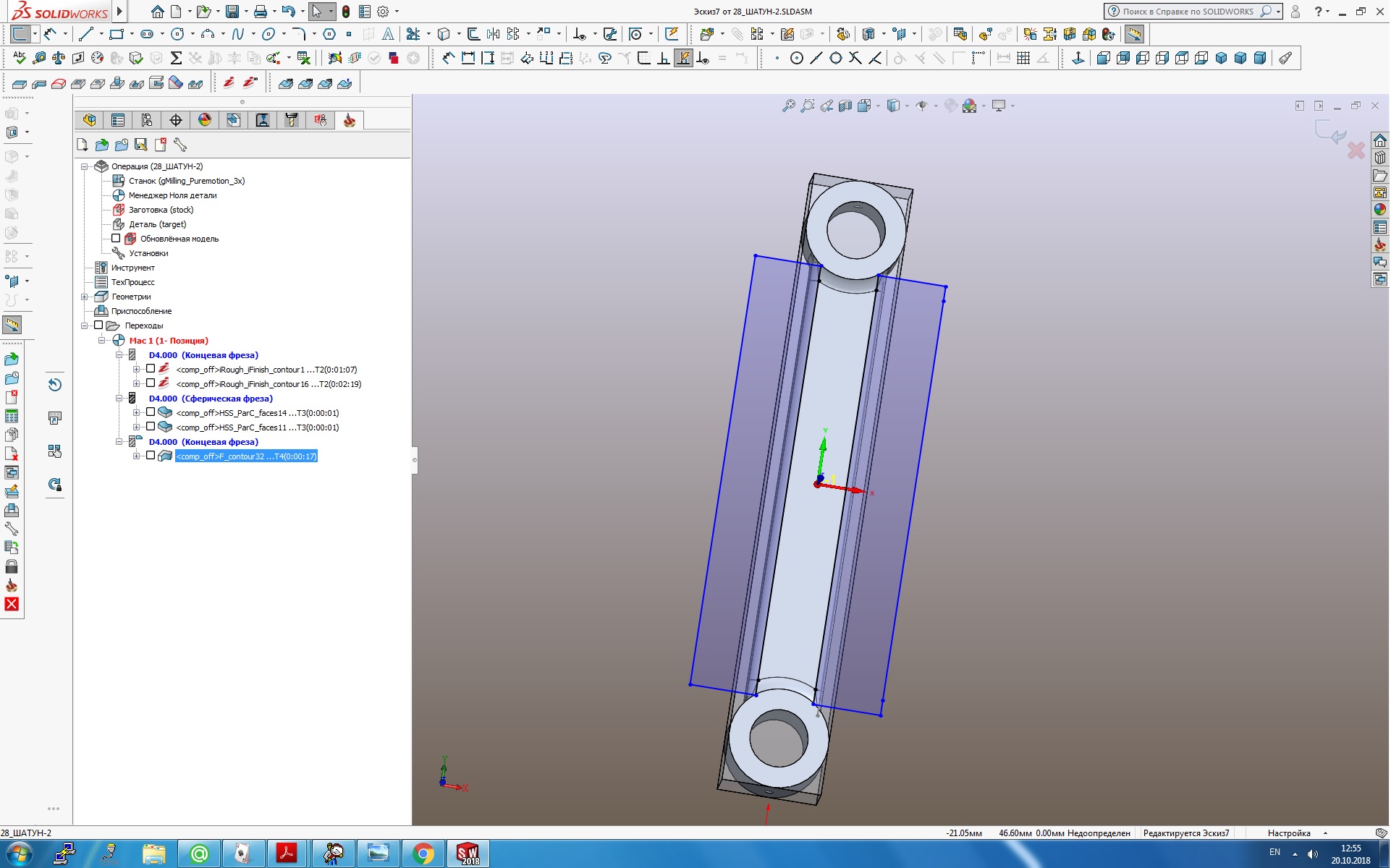Enable checkbox for iRough_iFinish_contour1 operation
The image size is (1391, 868).
(151, 369)
